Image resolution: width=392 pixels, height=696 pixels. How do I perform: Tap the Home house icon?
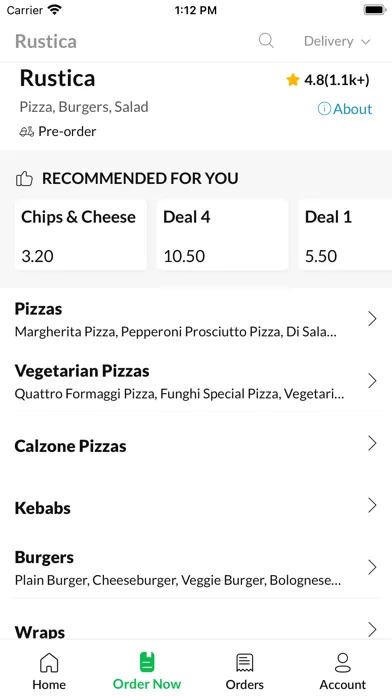[49, 663]
